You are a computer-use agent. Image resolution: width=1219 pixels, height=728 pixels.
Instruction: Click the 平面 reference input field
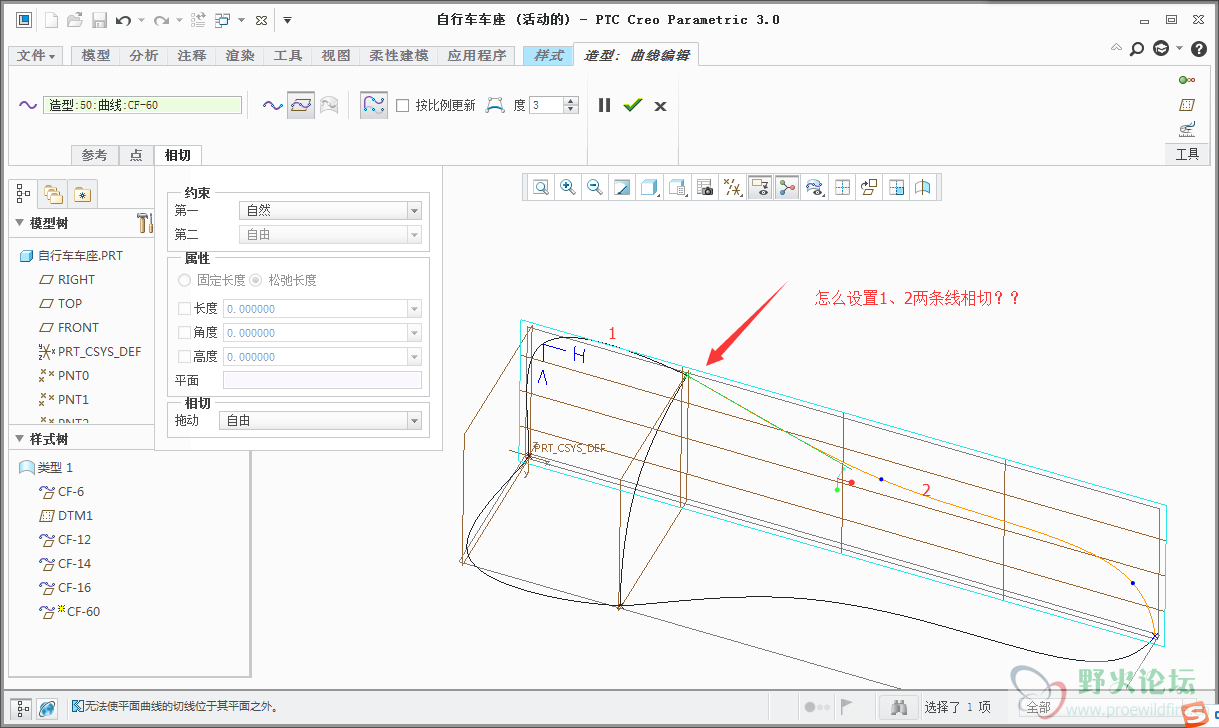(x=322, y=380)
